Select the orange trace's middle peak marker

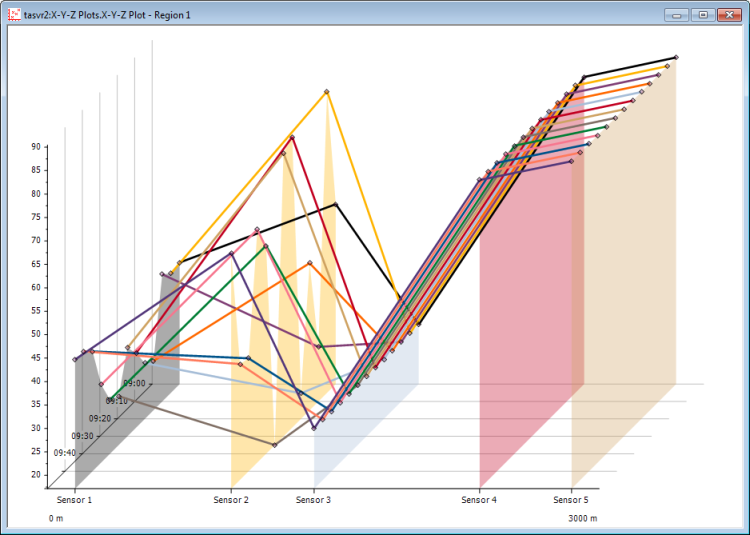click(309, 262)
